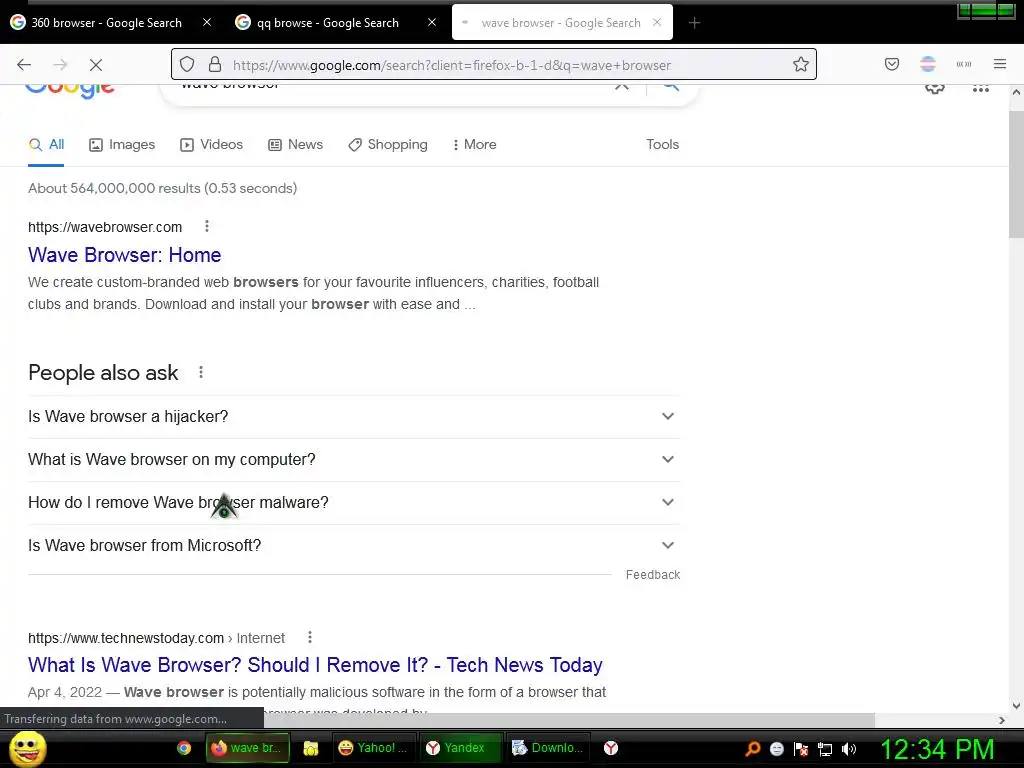Click the round face tray icon
1024x768 pixels.
pyautogui.click(x=776, y=749)
